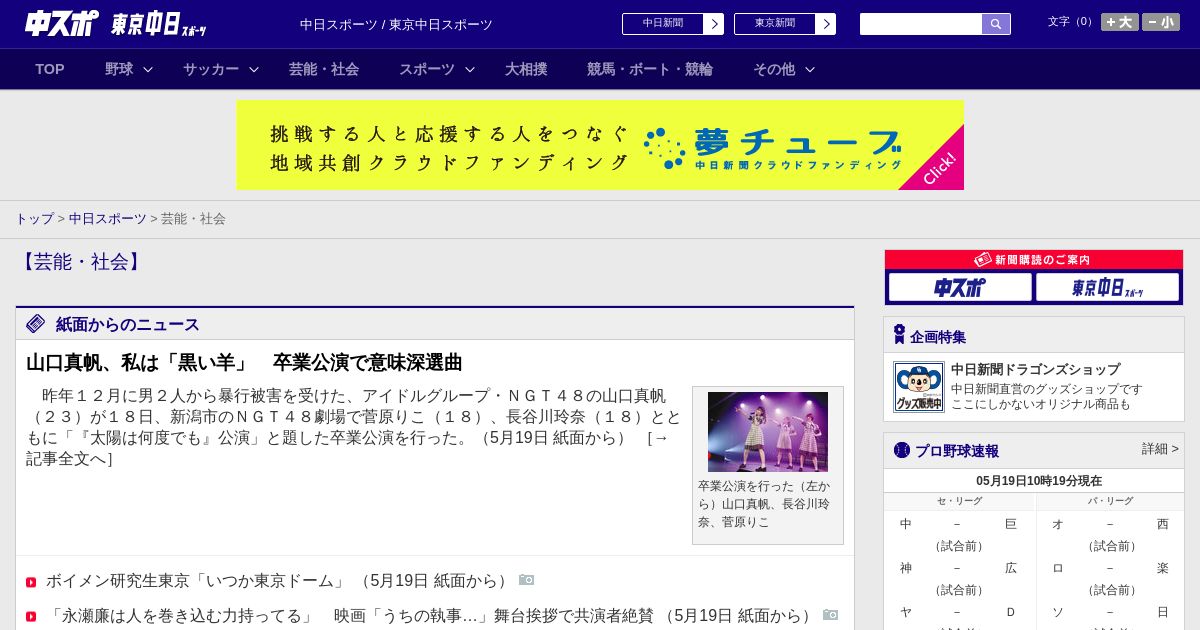Open スポーツ navigation menu item
Screen dimensions: 1200x630
click(427, 69)
